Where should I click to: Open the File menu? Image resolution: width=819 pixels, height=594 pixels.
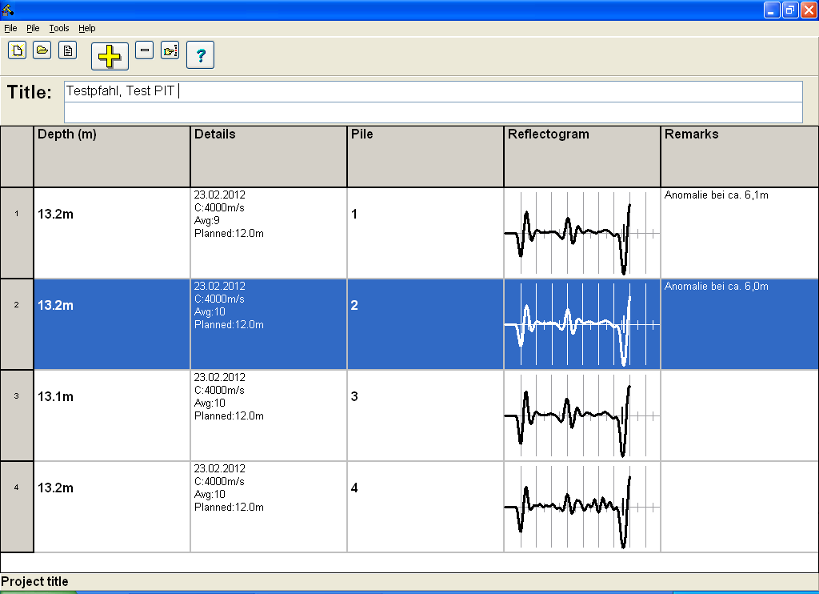[x=10, y=28]
